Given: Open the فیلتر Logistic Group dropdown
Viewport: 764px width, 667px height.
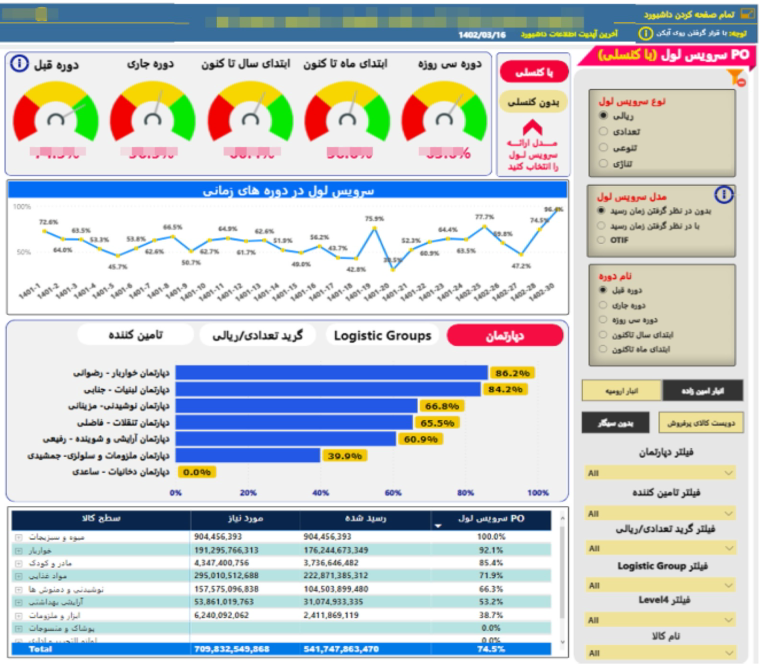Looking at the screenshot, I should (x=660, y=585).
